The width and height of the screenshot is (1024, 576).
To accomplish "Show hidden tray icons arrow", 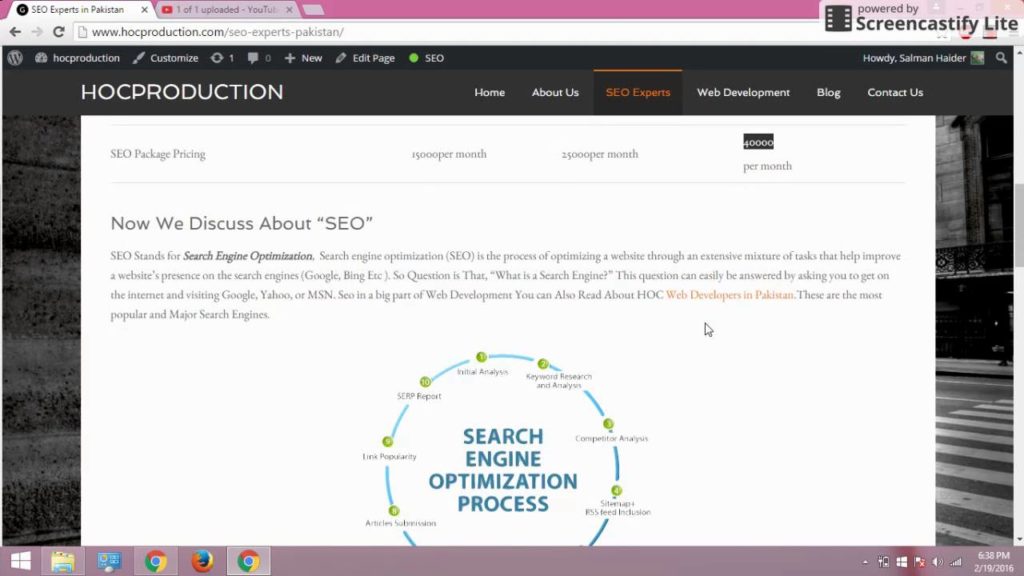I will tap(865, 562).
